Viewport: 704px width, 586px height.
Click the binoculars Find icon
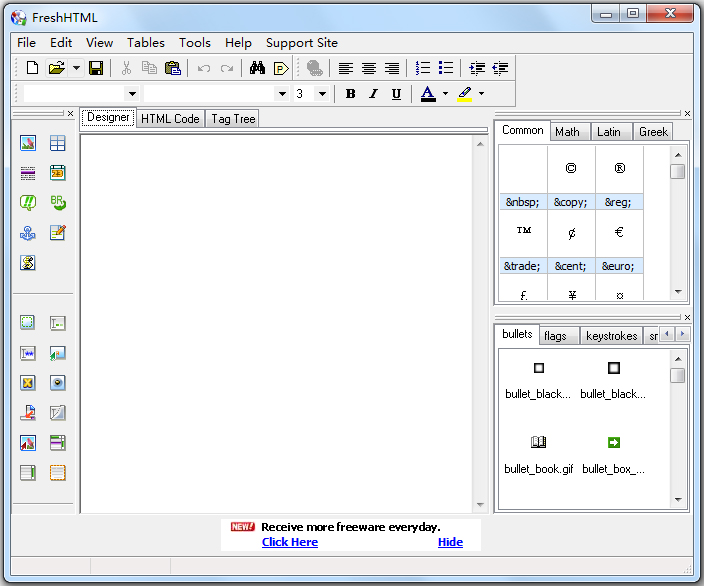point(257,68)
